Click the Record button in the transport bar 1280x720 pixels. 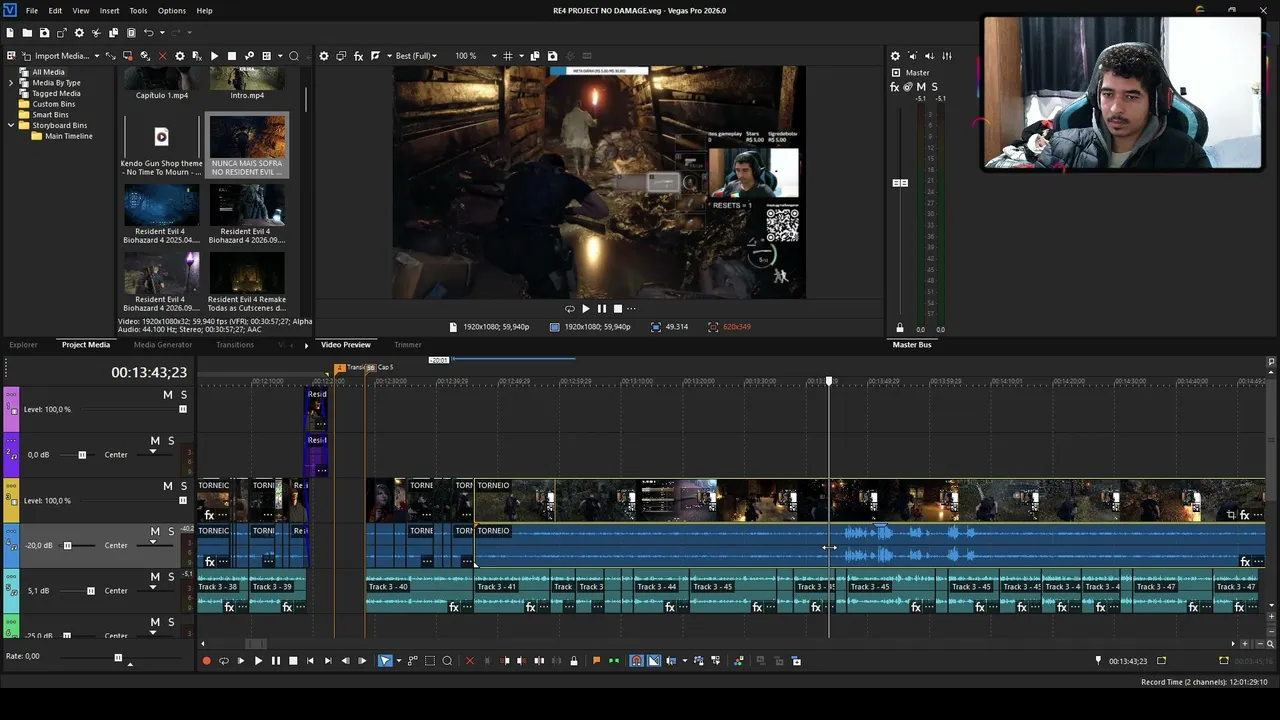pyautogui.click(x=207, y=661)
